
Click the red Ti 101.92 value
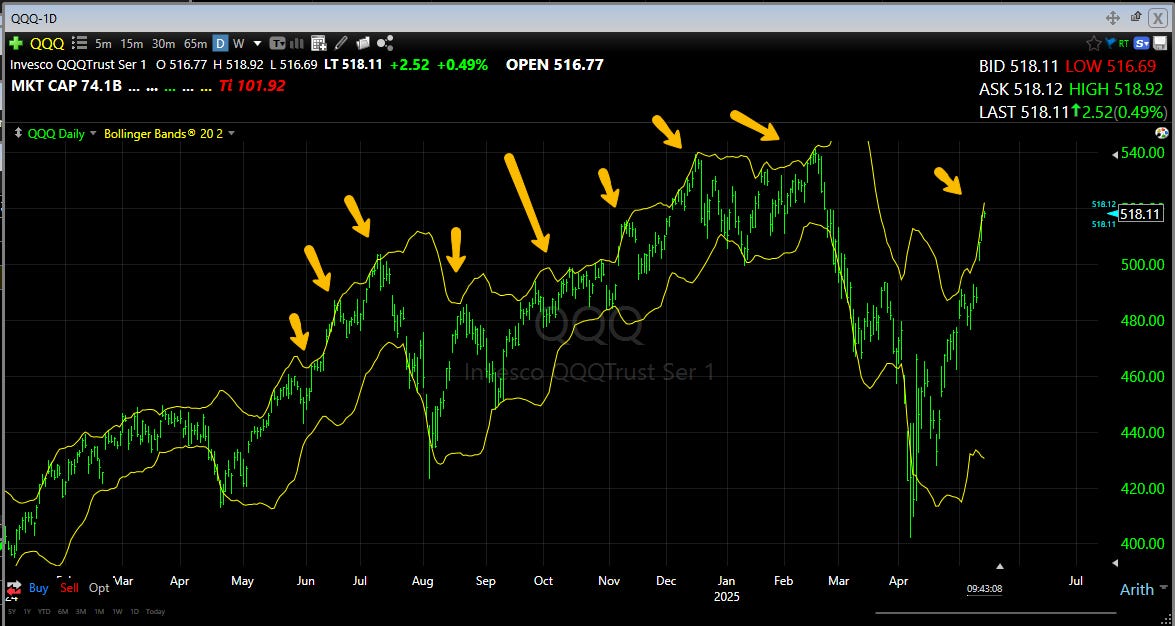252,85
